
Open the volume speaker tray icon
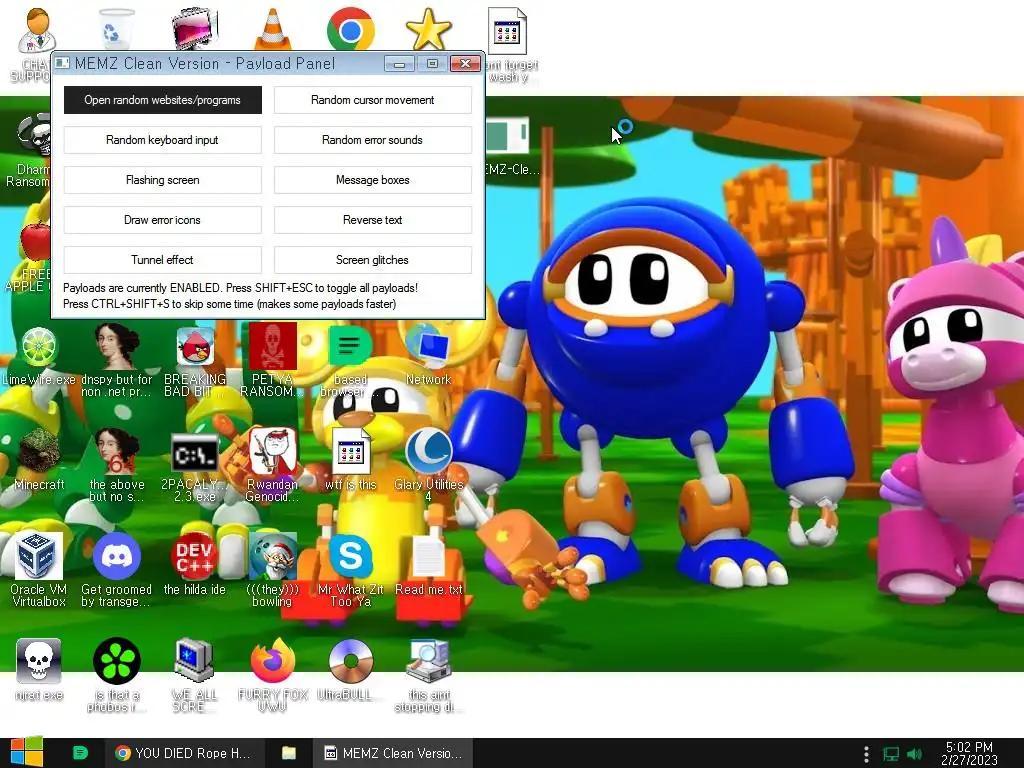[914, 754]
